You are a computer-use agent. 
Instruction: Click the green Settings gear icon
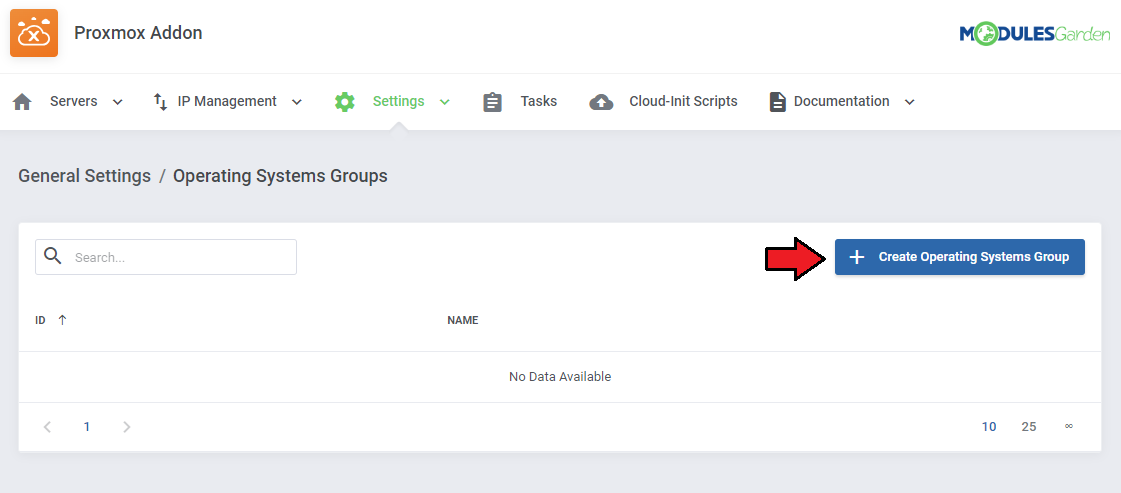click(x=345, y=102)
